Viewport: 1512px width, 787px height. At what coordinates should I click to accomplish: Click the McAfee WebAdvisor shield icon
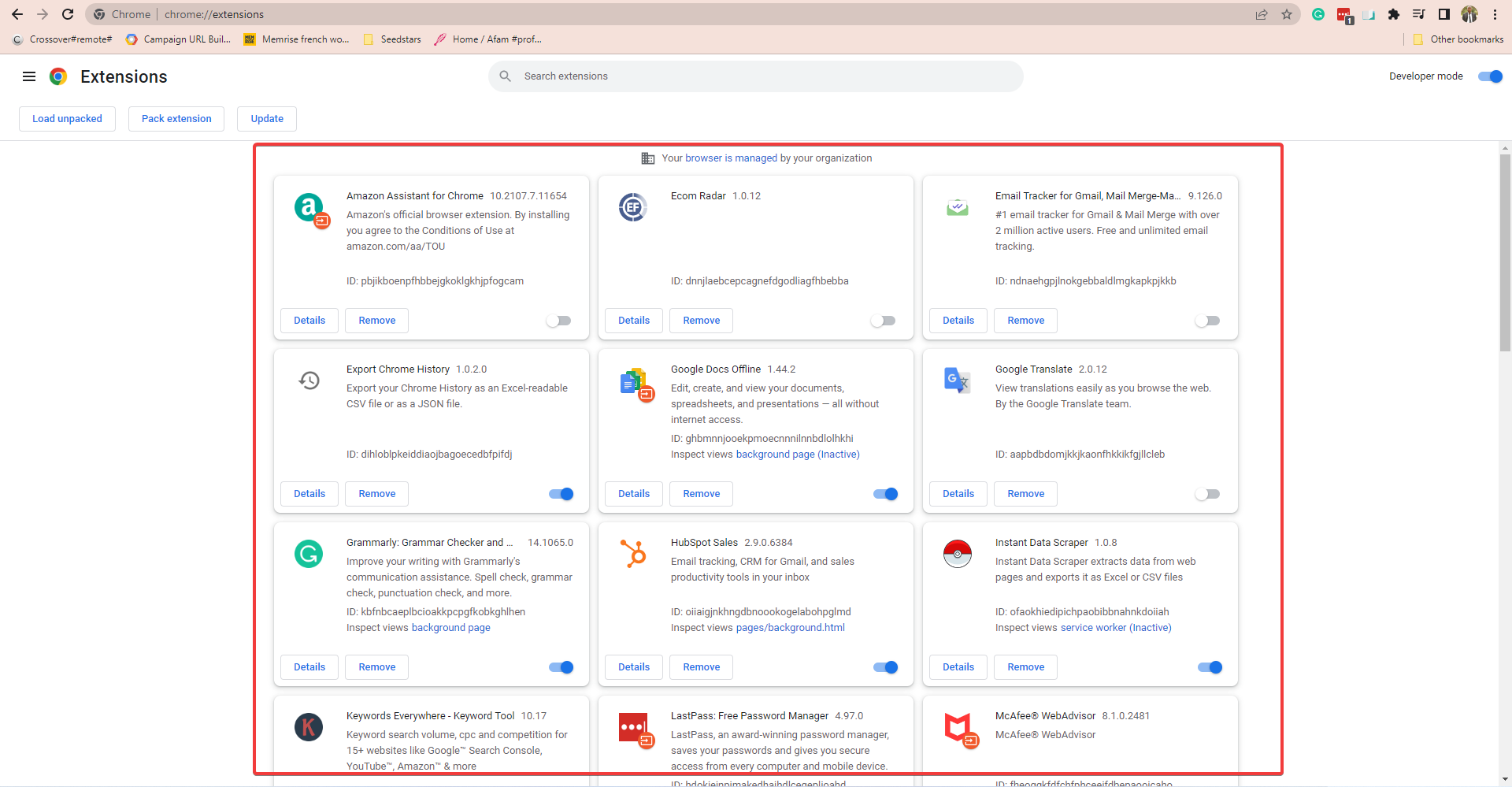tap(959, 730)
